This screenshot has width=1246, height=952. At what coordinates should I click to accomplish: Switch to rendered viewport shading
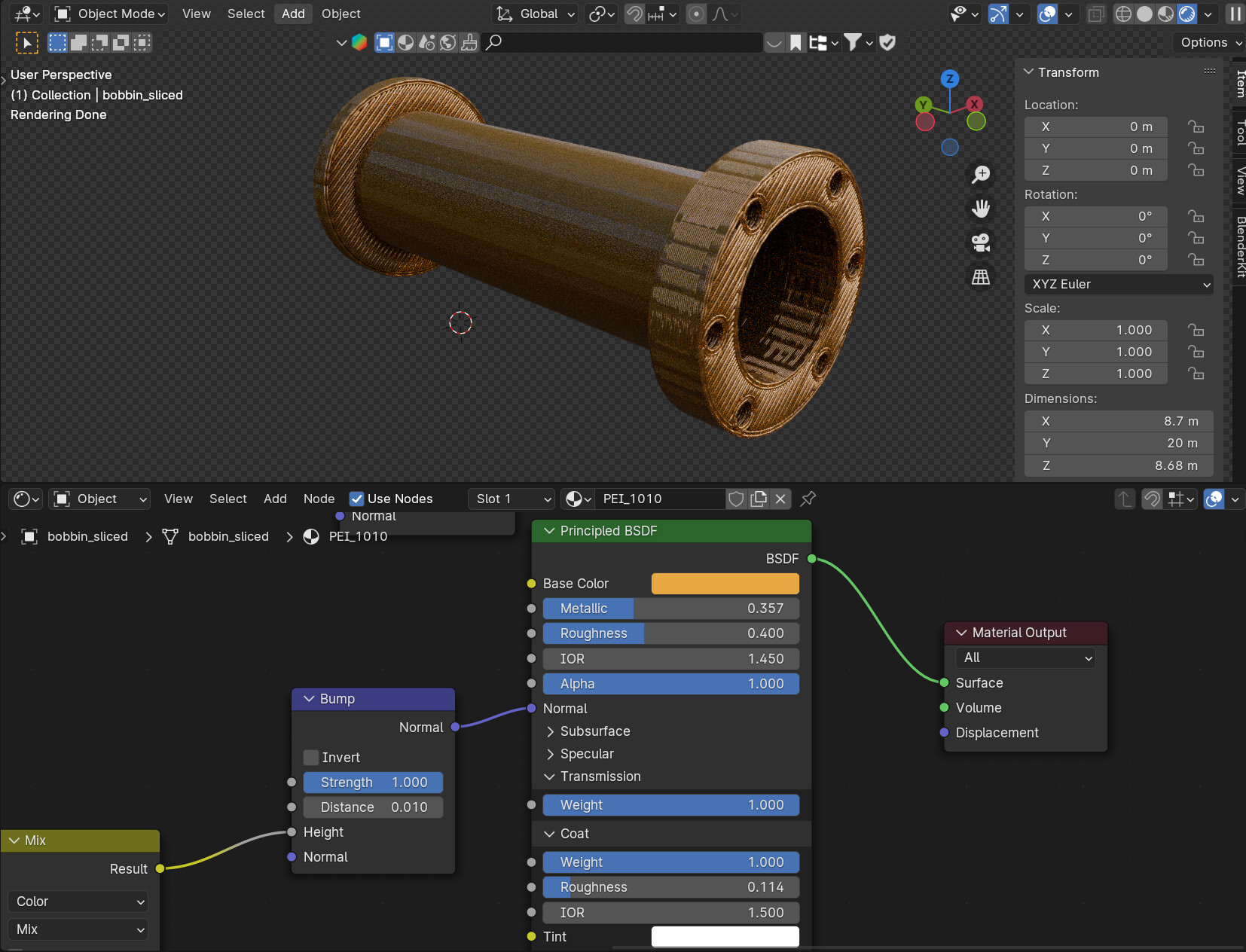(1186, 14)
